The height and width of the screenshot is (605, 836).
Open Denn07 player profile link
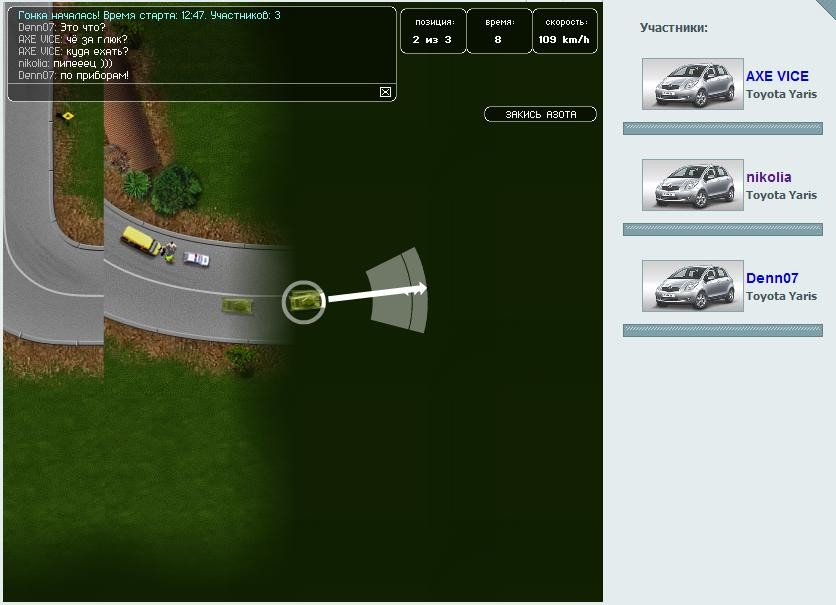772,278
